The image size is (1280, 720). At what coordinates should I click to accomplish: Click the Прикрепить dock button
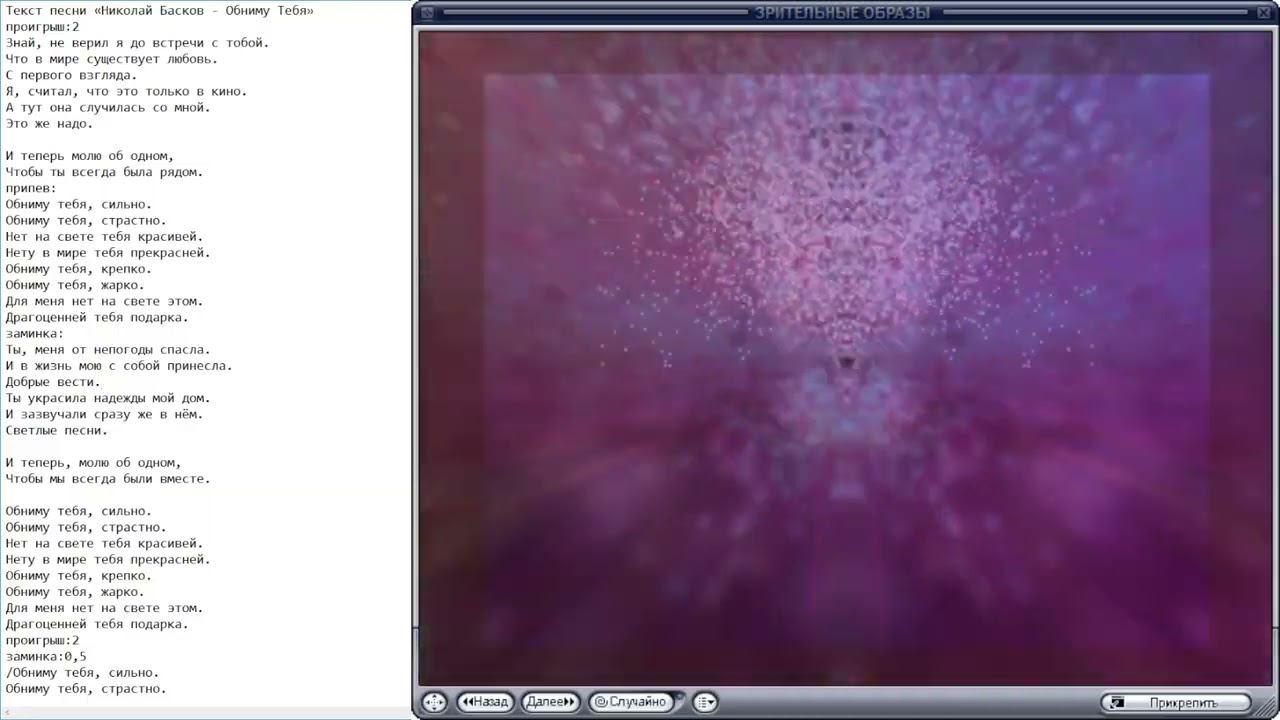(1176, 703)
